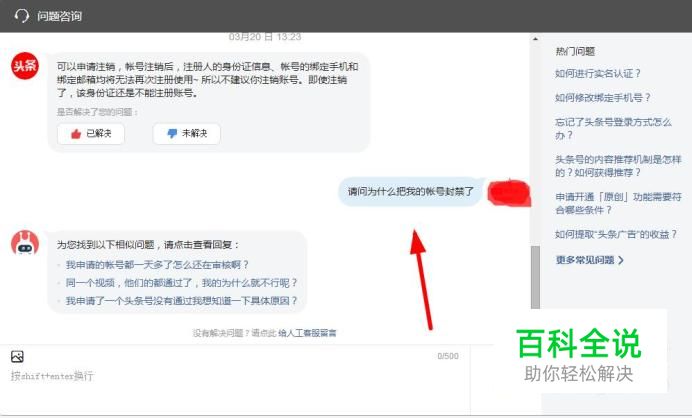Click 为您找到以下相似问题 text

(148, 245)
